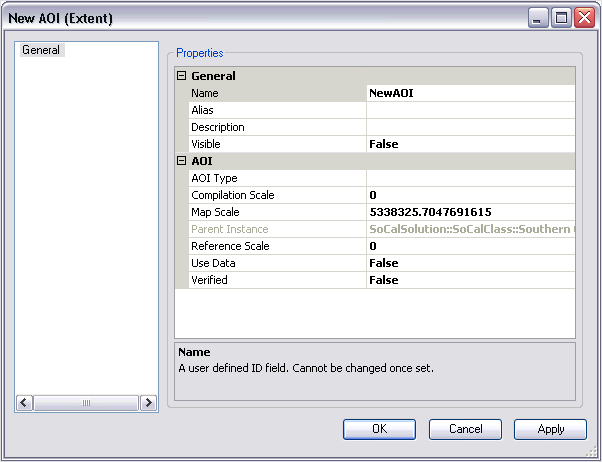Collapse the AOI property group

pos(182,161)
